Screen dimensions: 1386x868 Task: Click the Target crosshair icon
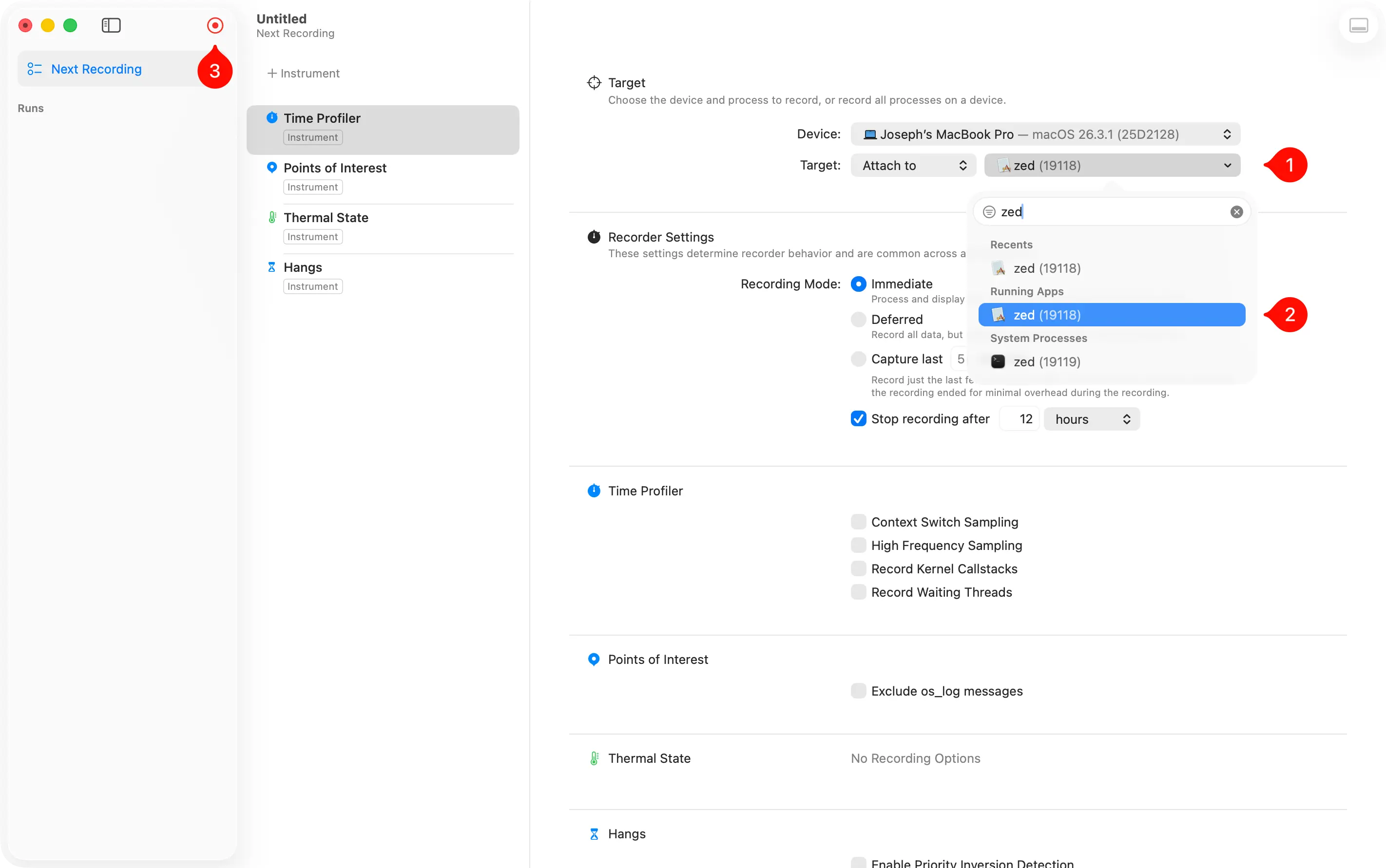click(x=594, y=82)
